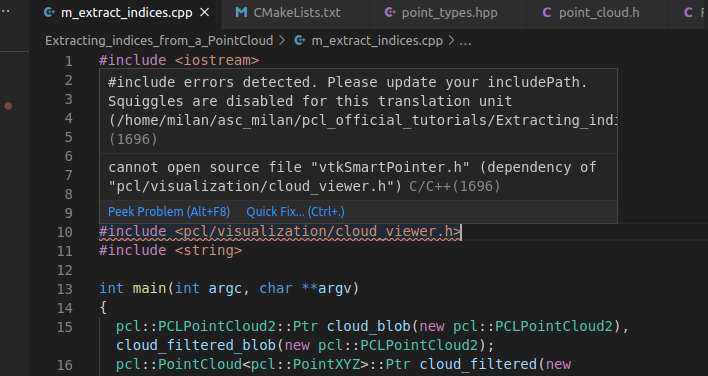Screen dimensions: 708x376
Task: Click line number 1 in the gutter
Action: point(69,61)
